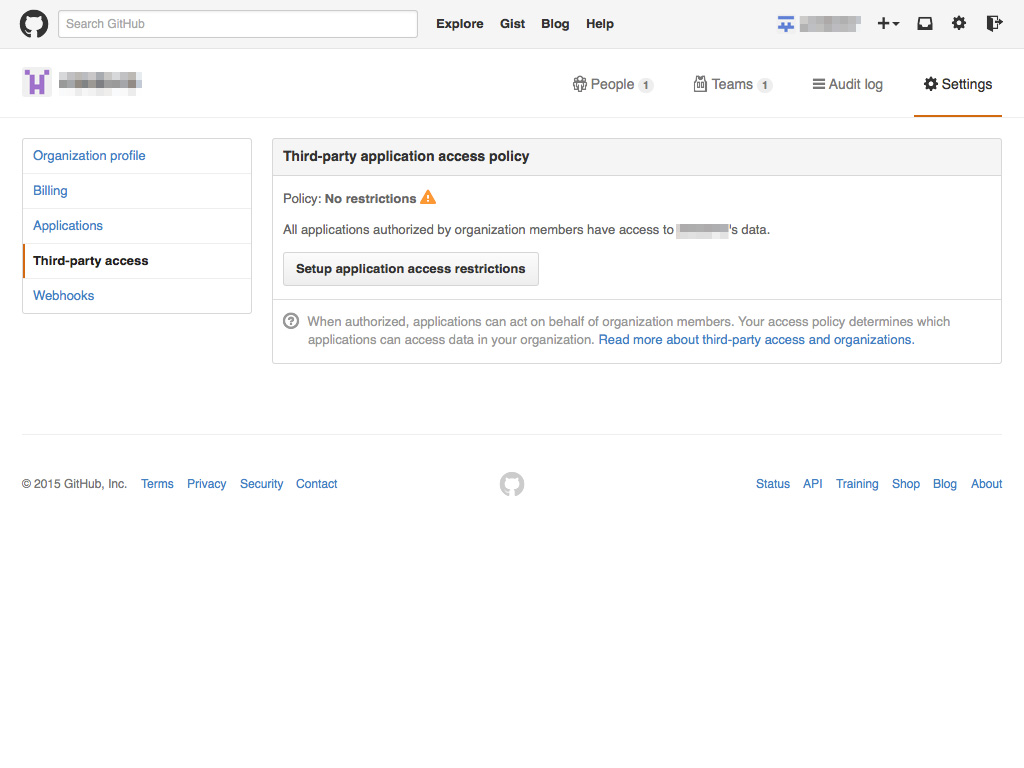Click the help question mark icon
Viewport: 1024px width, 768px height.
pyautogui.click(x=291, y=321)
